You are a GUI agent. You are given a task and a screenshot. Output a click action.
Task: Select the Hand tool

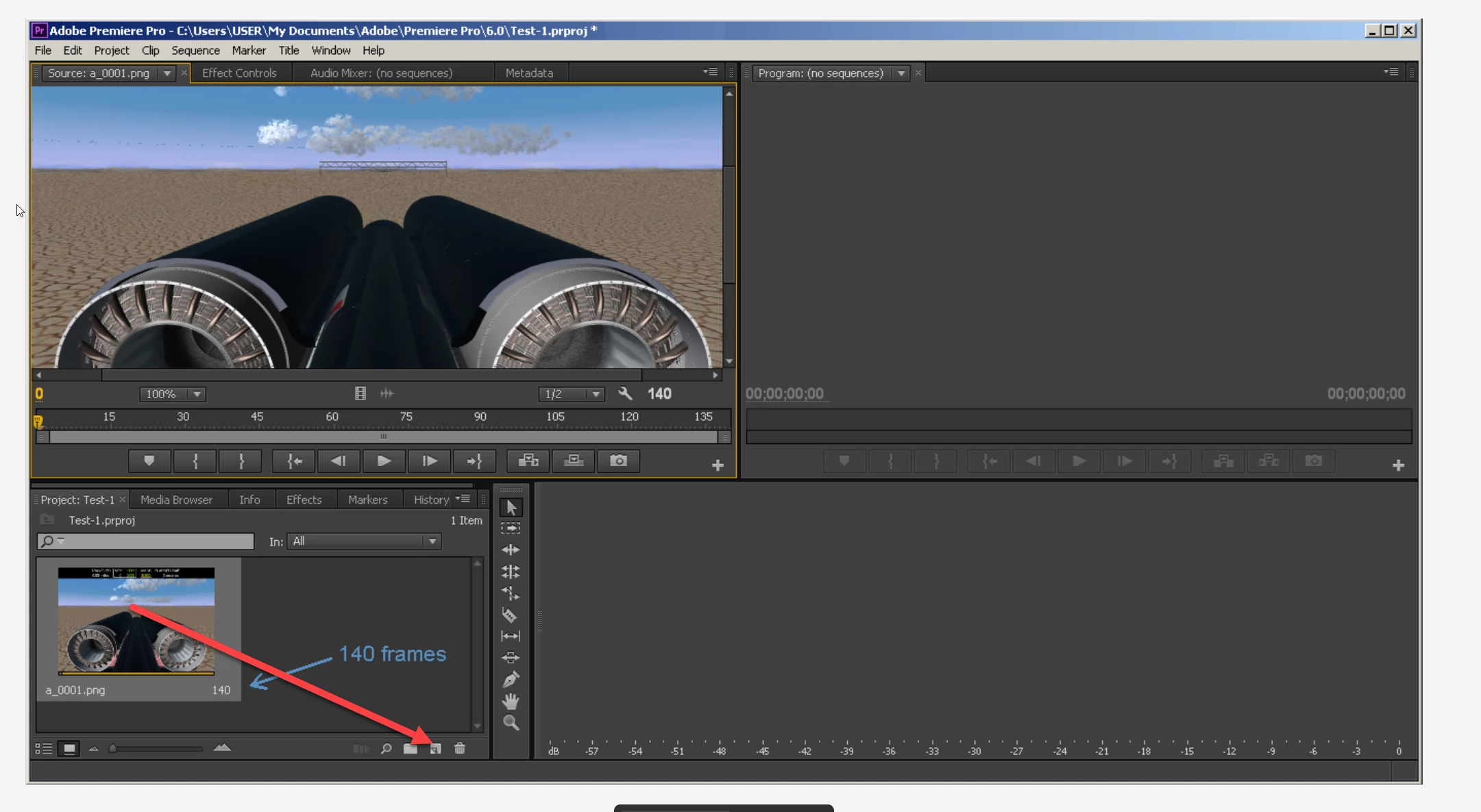coord(510,701)
